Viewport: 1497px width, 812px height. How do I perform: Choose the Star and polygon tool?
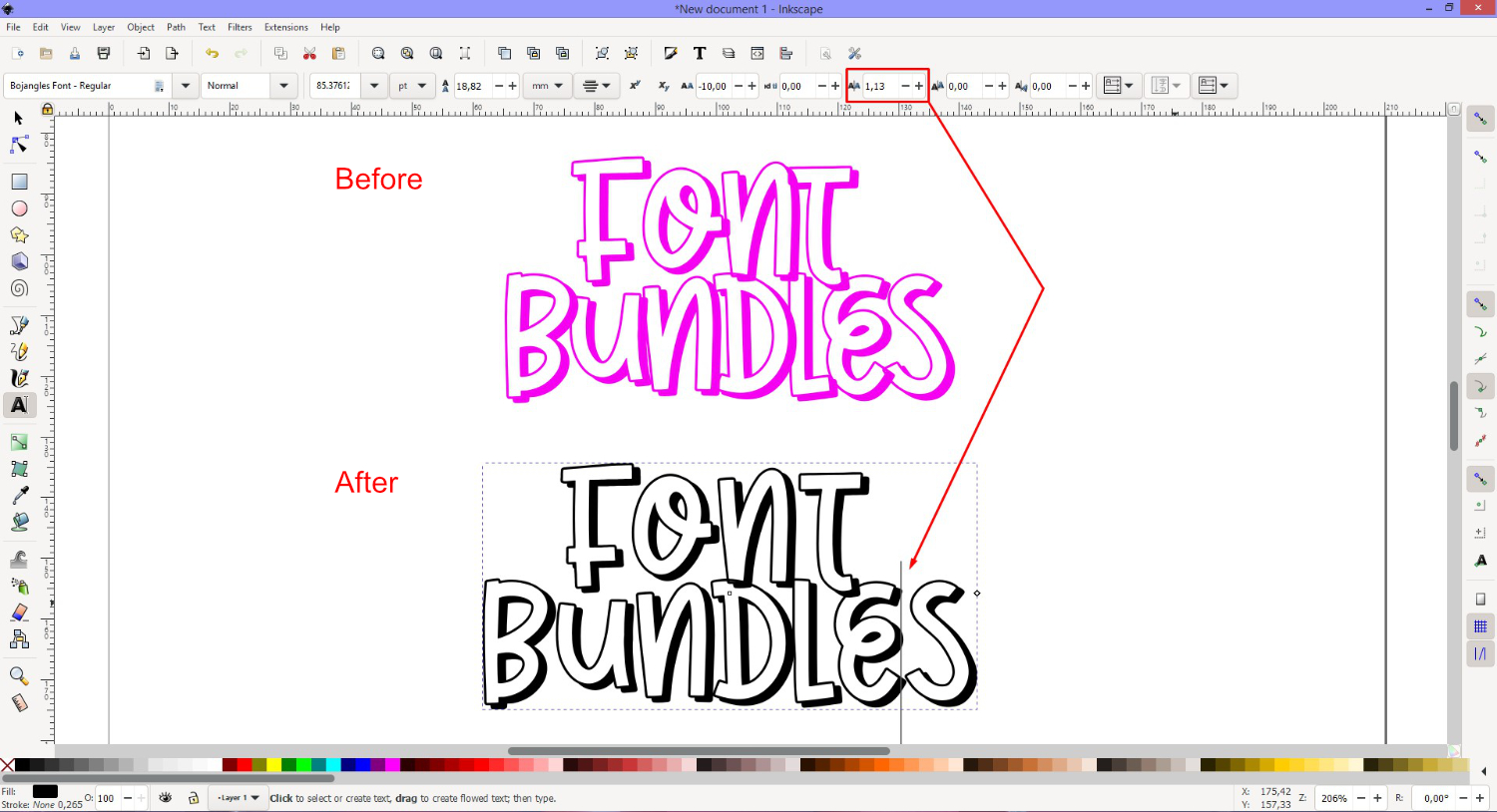[19, 235]
